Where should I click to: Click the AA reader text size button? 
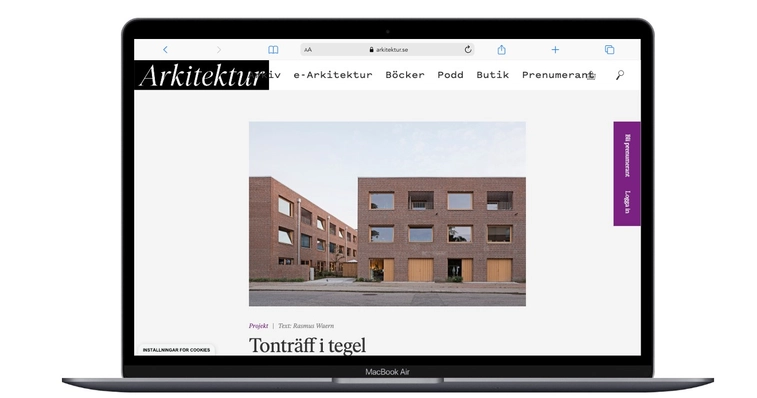tap(308, 50)
